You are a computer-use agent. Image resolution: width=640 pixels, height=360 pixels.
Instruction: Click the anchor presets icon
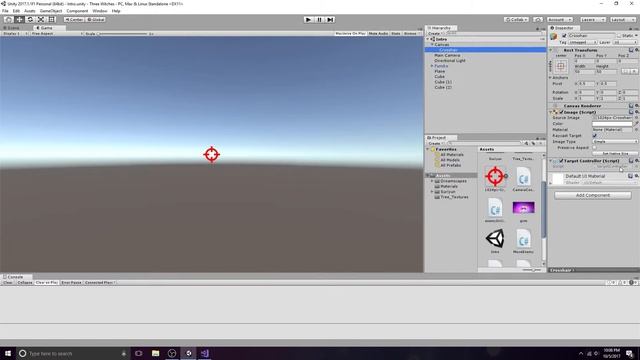(x=561, y=66)
